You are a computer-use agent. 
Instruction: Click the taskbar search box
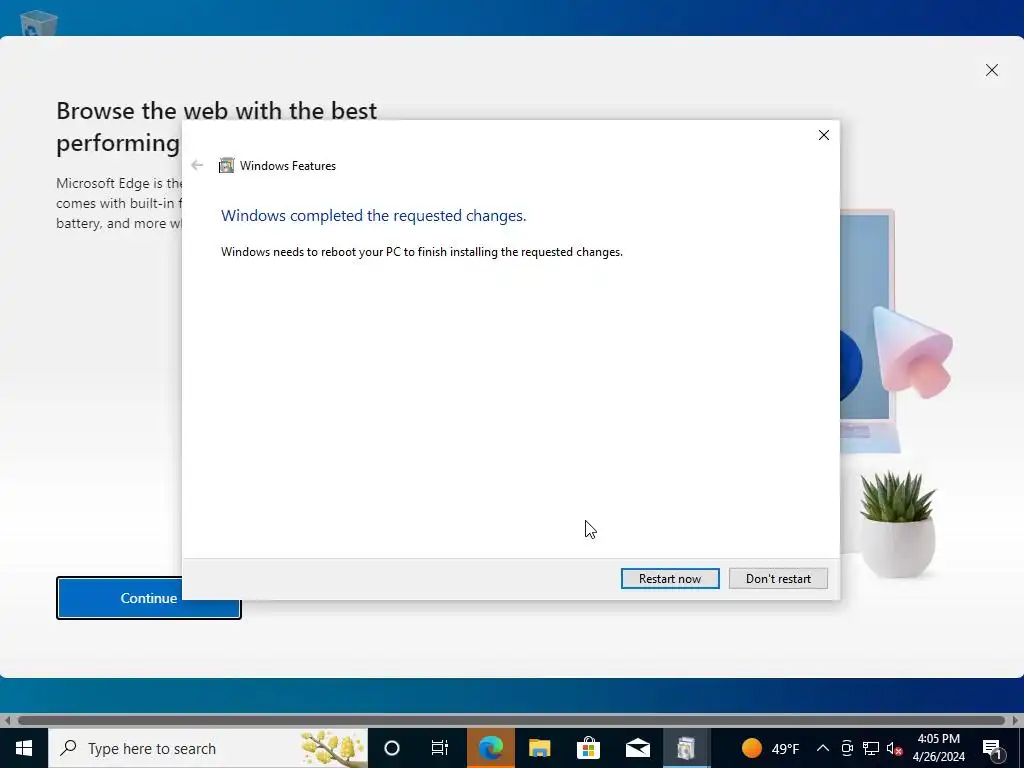(208, 748)
